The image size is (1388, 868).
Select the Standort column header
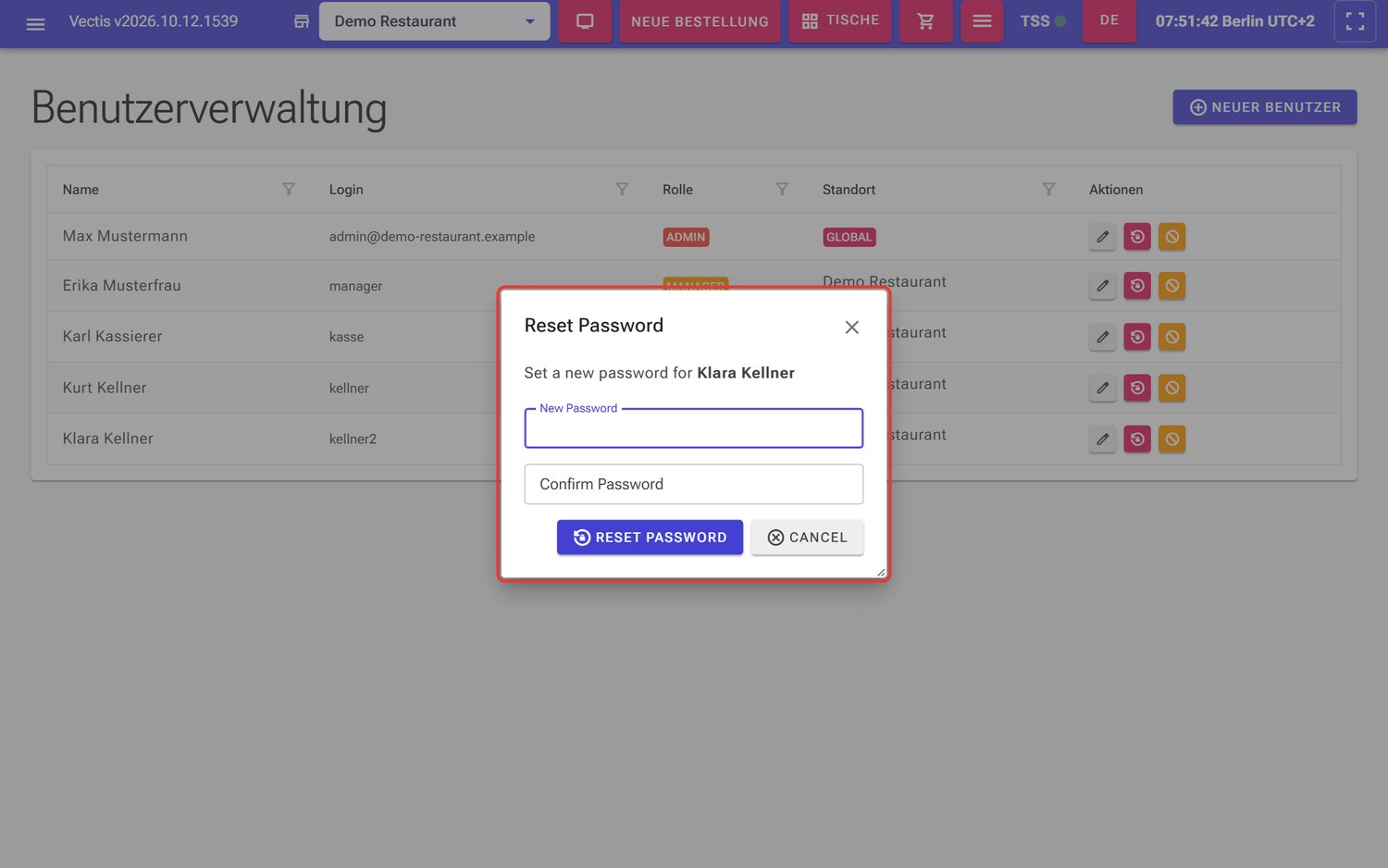click(x=849, y=190)
